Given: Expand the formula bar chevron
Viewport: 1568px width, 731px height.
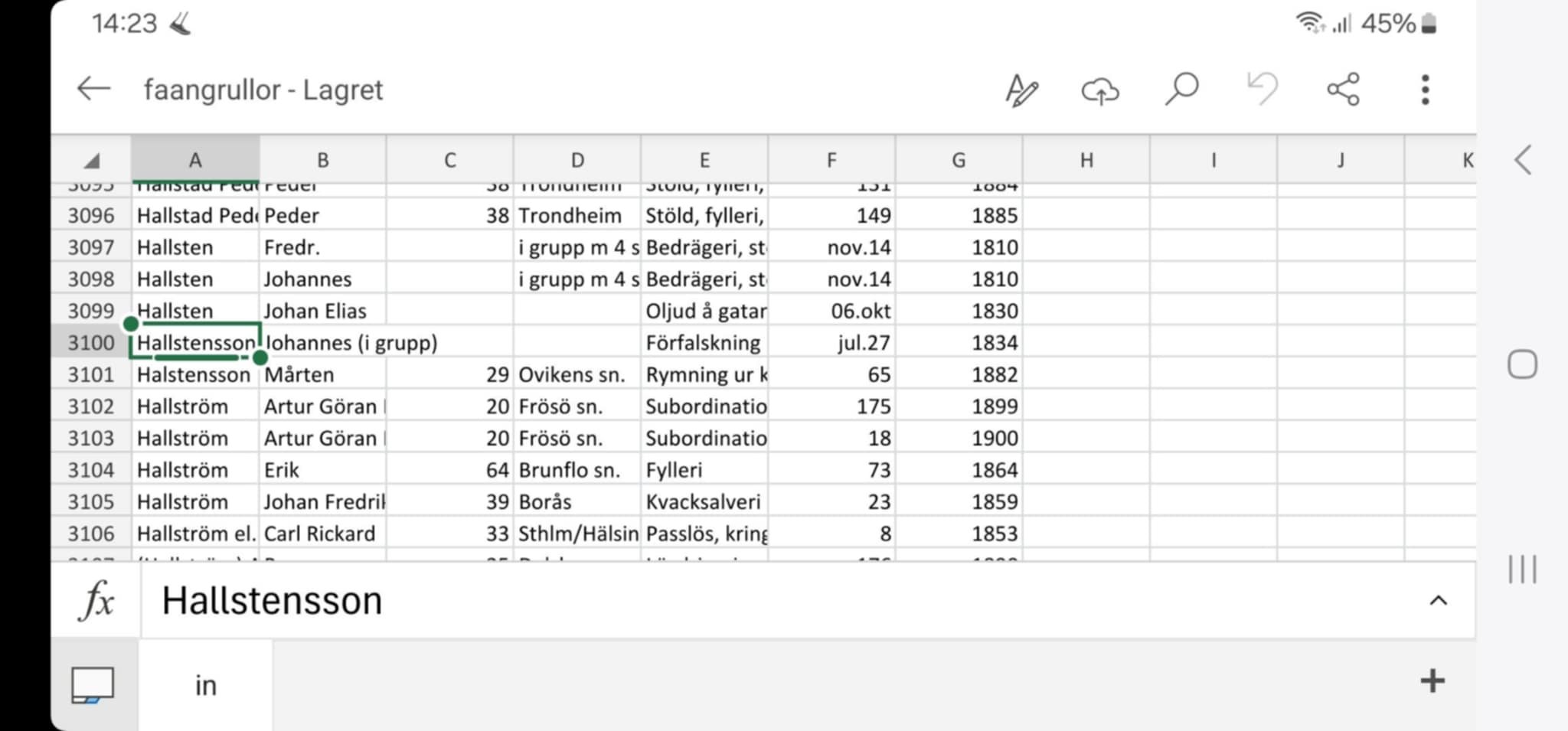Looking at the screenshot, I should (1438, 601).
